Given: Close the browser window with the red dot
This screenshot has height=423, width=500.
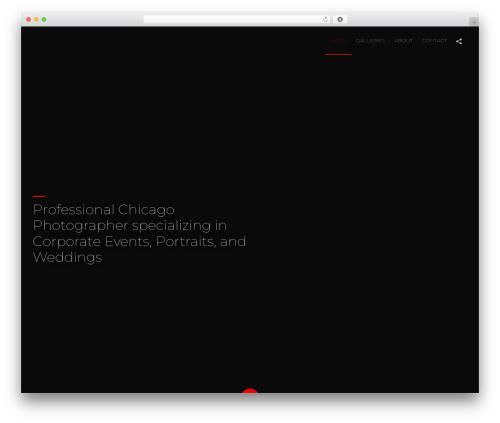Looking at the screenshot, I should pyautogui.click(x=29, y=19).
